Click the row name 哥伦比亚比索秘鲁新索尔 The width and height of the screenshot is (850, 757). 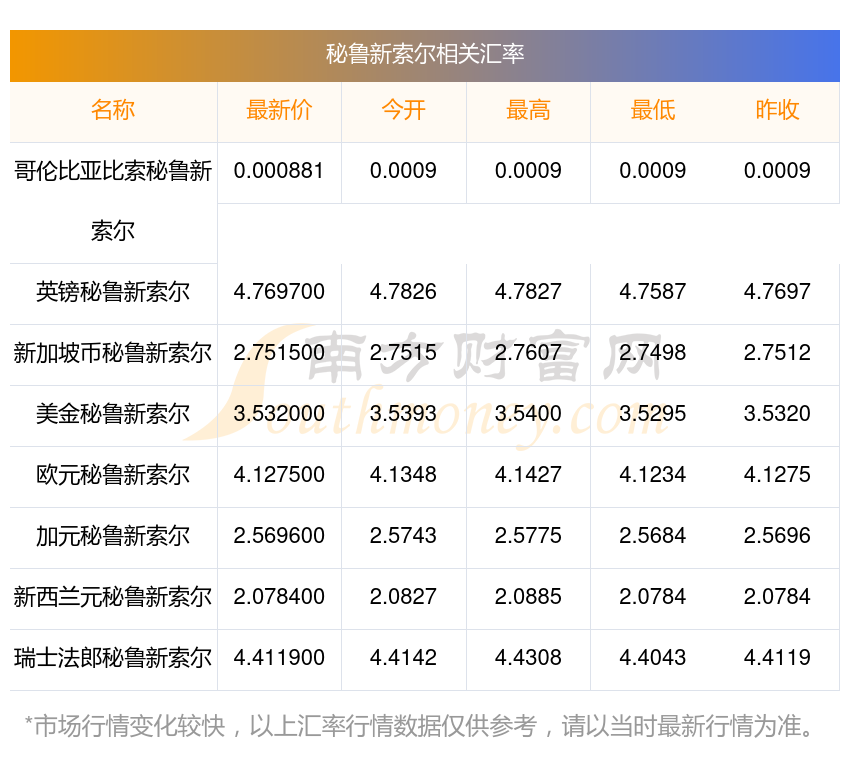113,202
